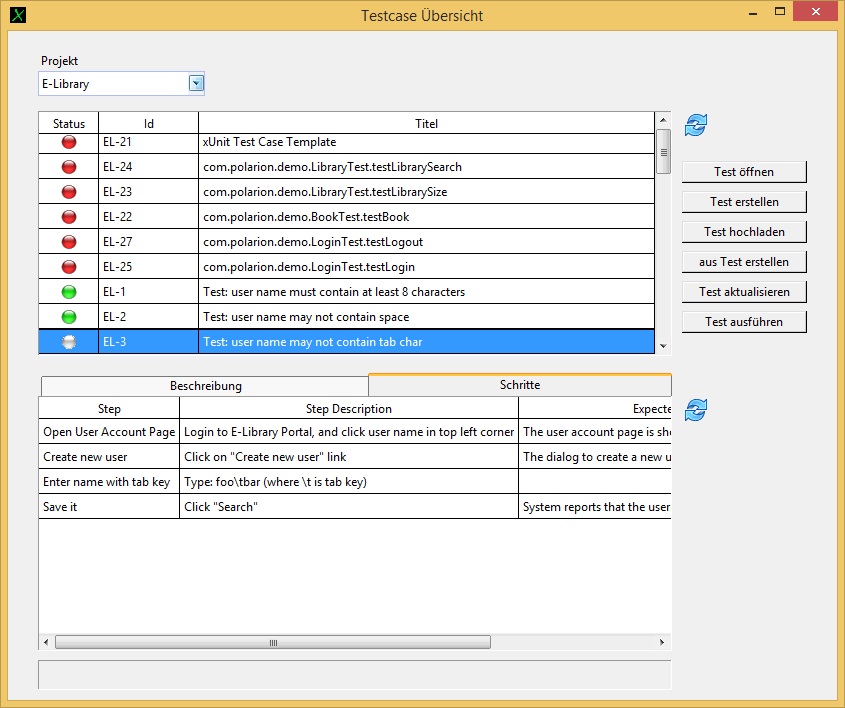Select the Schritte tab
Image resolution: width=845 pixels, height=708 pixels.
(519, 385)
